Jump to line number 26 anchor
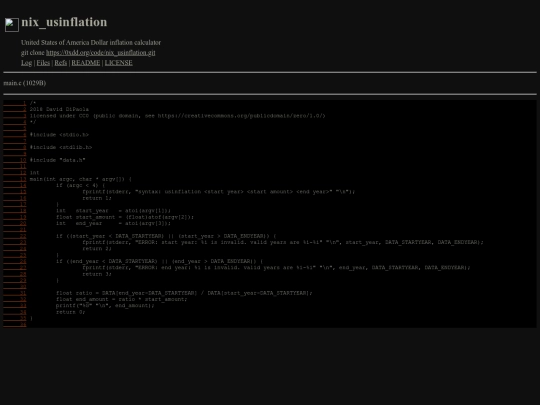This screenshot has width=540, height=405. (15, 261)
